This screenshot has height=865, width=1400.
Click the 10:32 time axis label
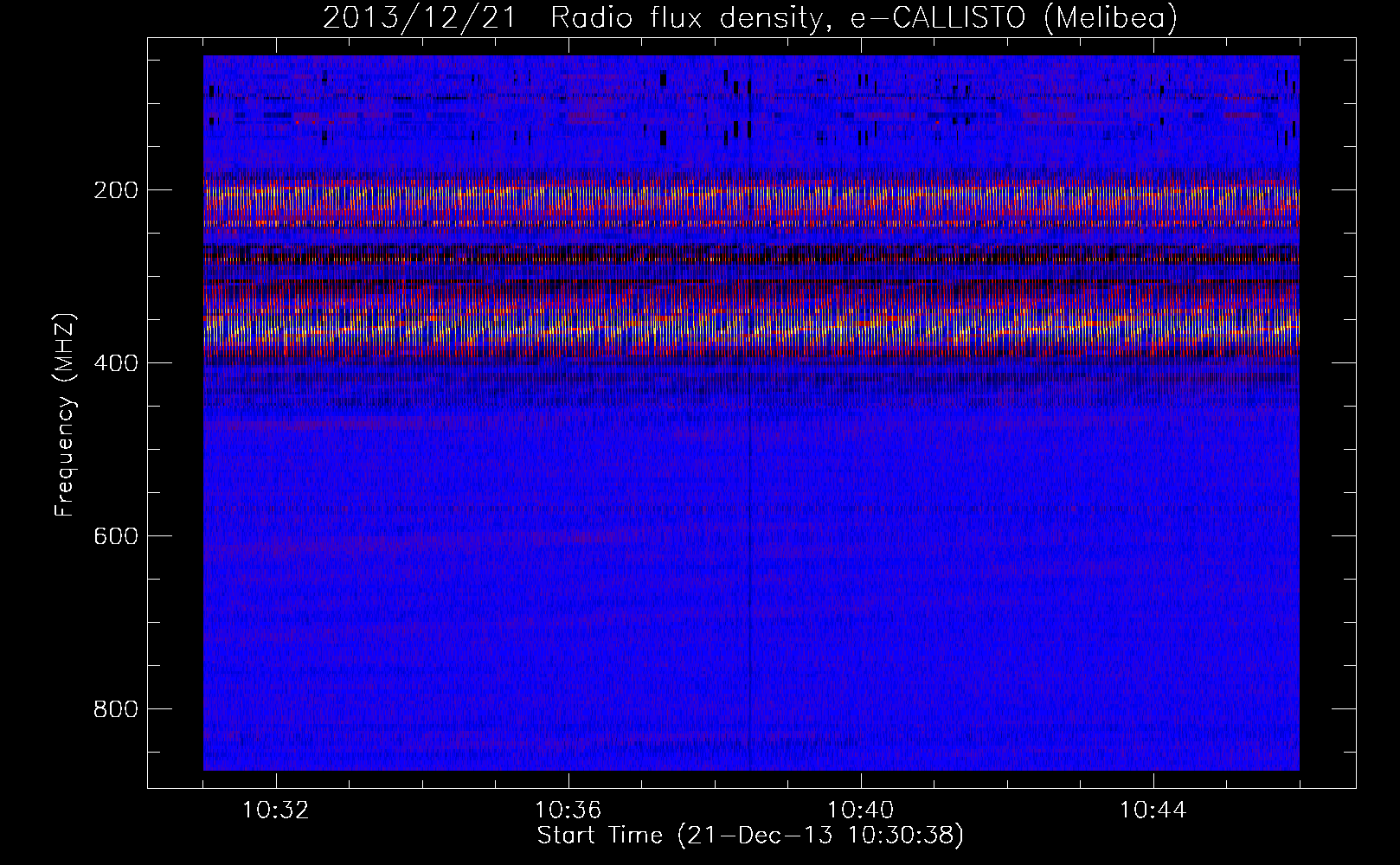pos(276,811)
